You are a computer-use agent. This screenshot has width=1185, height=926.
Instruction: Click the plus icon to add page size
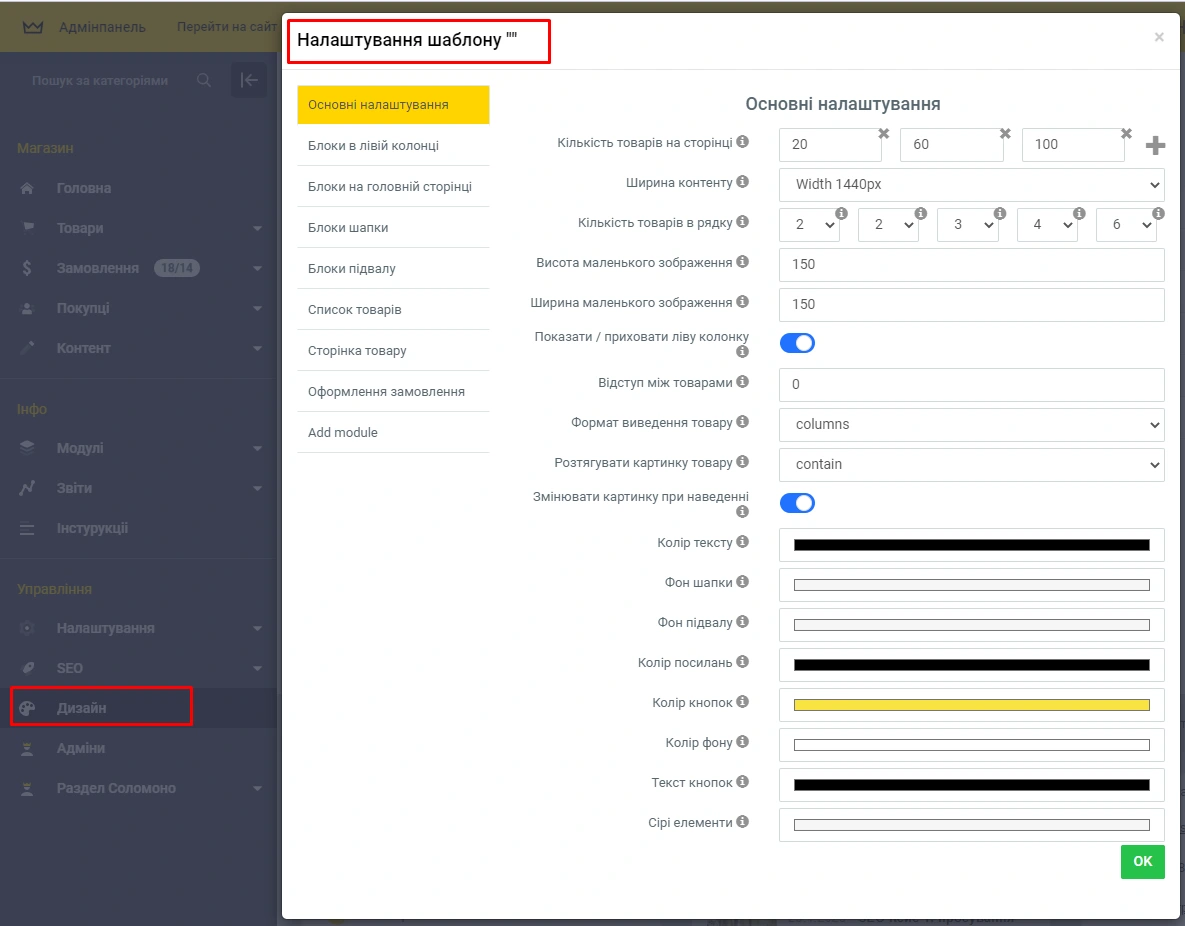[1155, 146]
